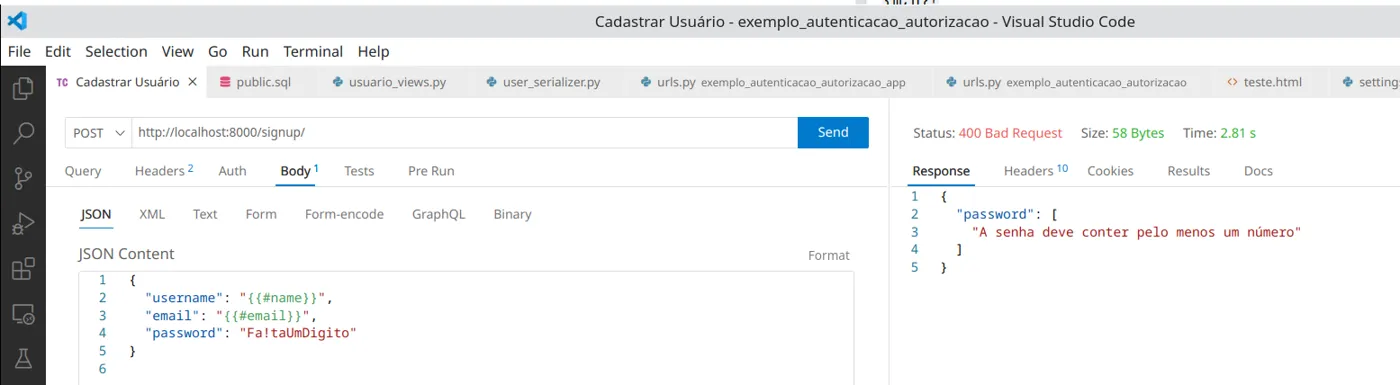Switch to the Response tab

click(941, 171)
